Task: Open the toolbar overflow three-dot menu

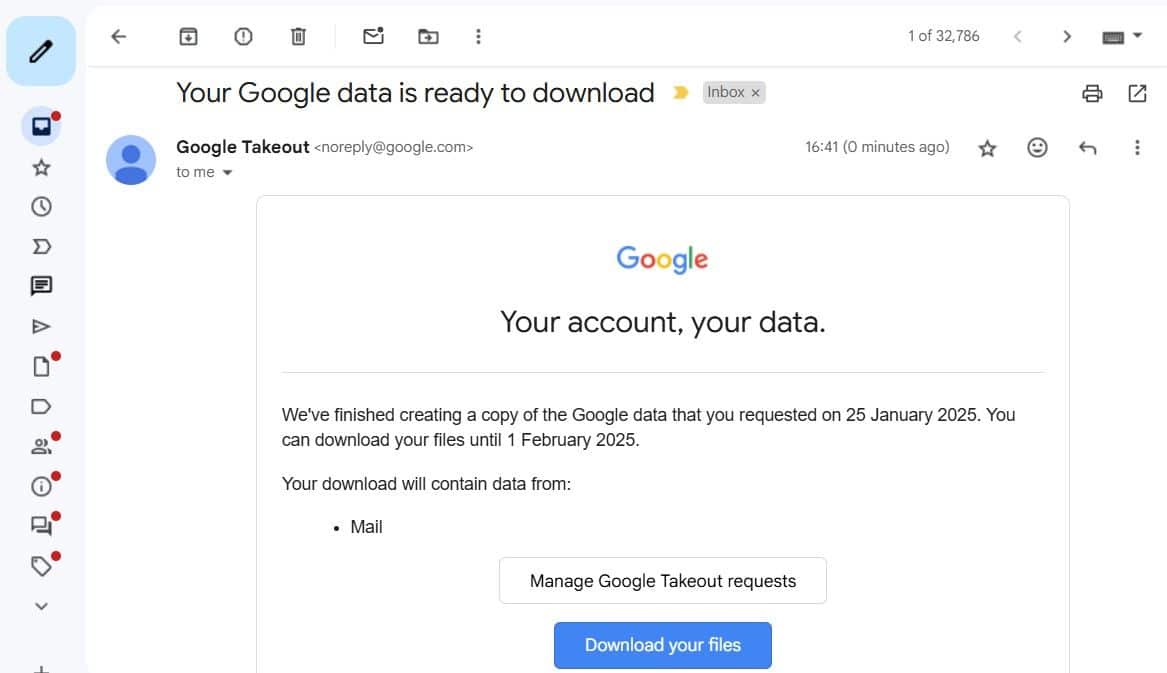Action: tap(478, 36)
